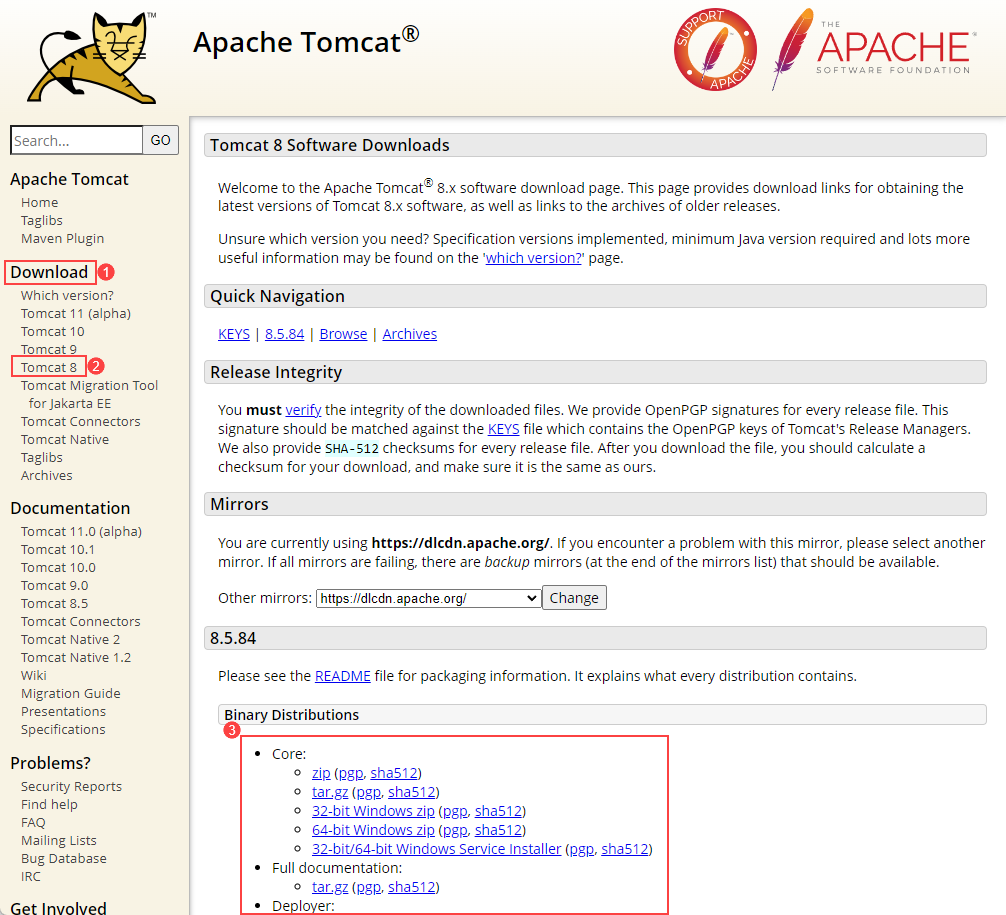Open the Which version? page

pos(66,294)
